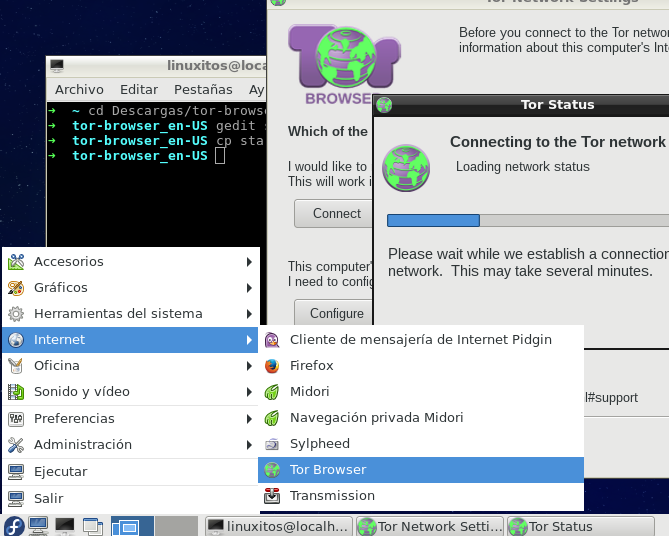
Task: Switch to the second empty workspace
Action: (x=176, y=526)
